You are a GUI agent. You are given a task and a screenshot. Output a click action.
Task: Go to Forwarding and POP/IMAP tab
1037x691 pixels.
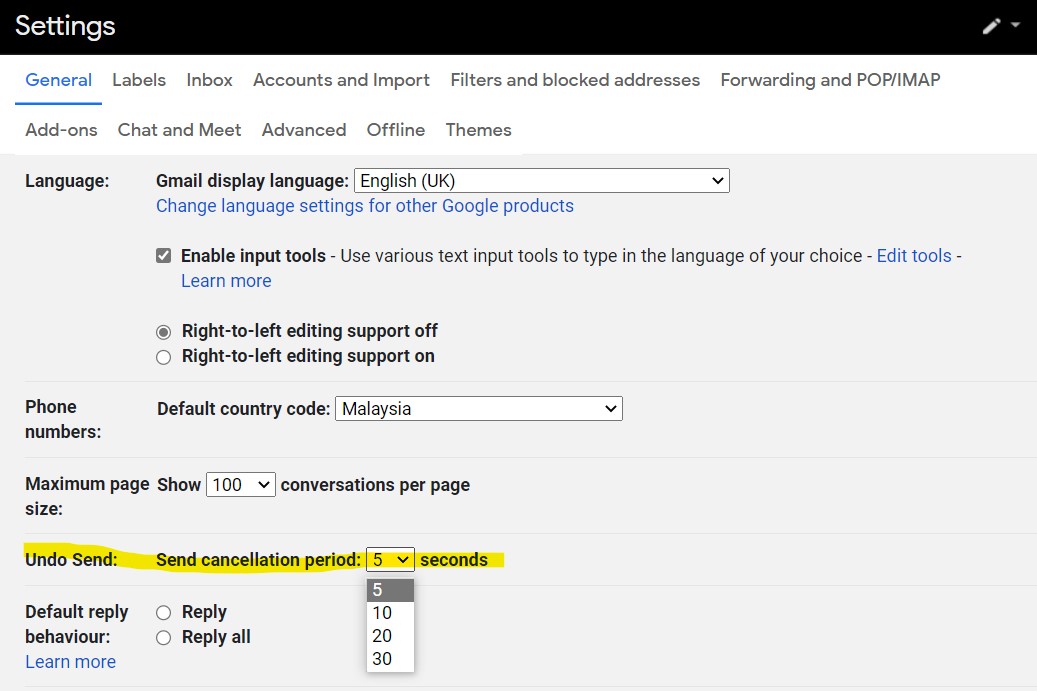[830, 80]
